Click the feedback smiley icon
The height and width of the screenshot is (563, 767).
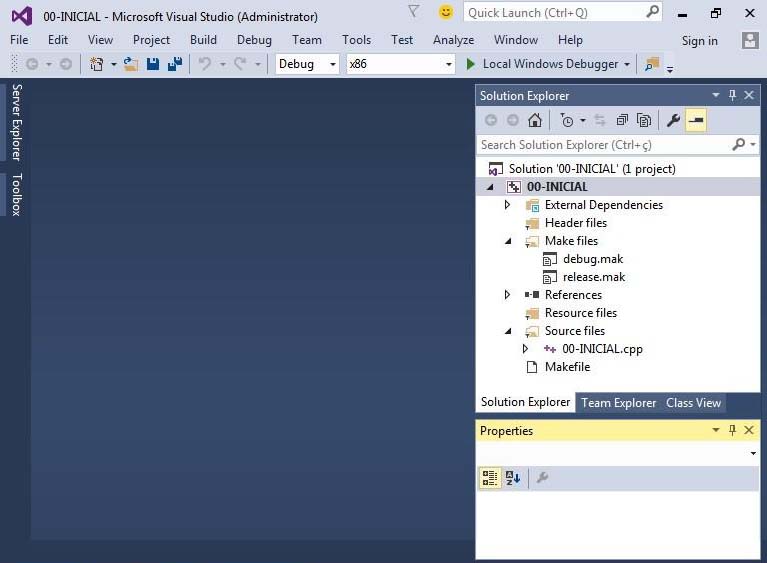(x=446, y=12)
